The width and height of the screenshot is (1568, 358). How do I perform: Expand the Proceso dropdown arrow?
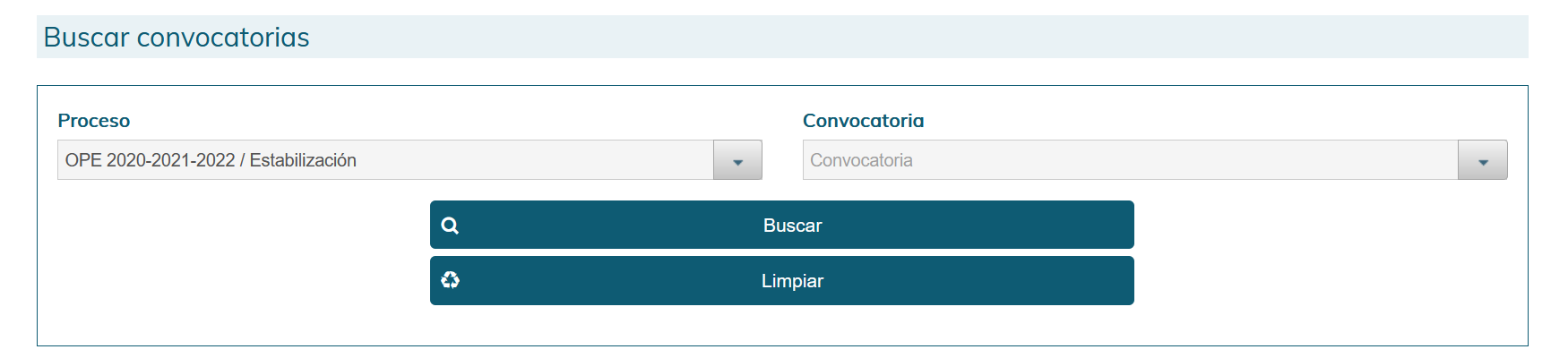pos(737,160)
